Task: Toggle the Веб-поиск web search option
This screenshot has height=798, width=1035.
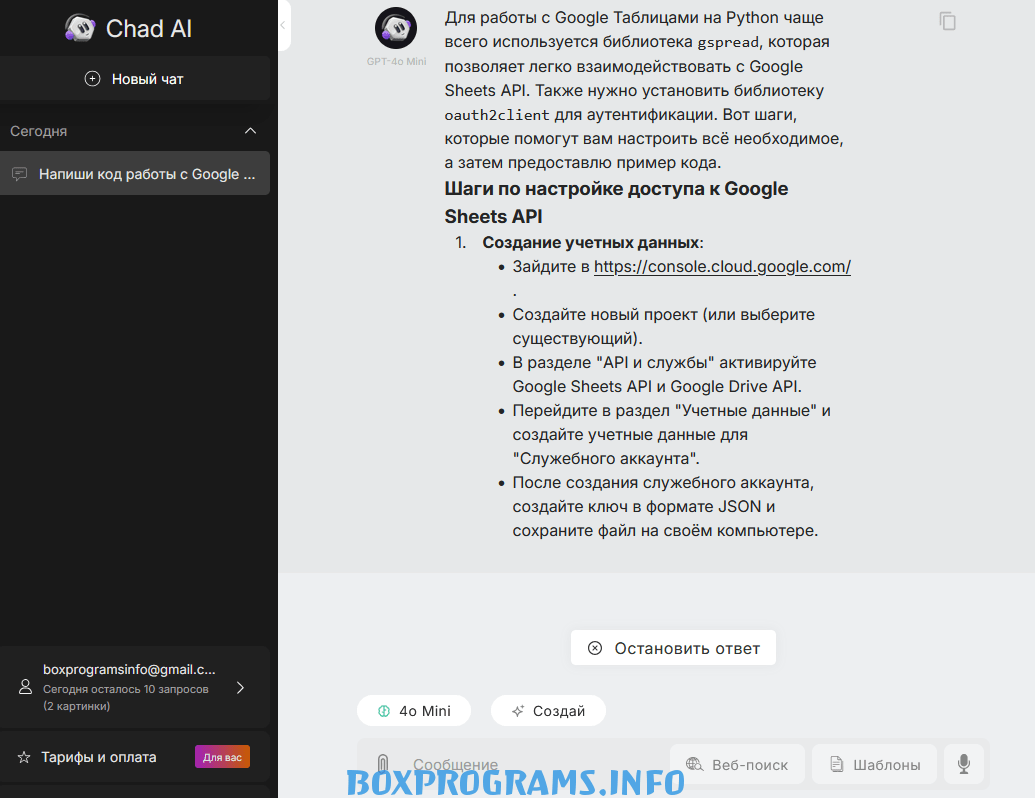Action: 737,764
